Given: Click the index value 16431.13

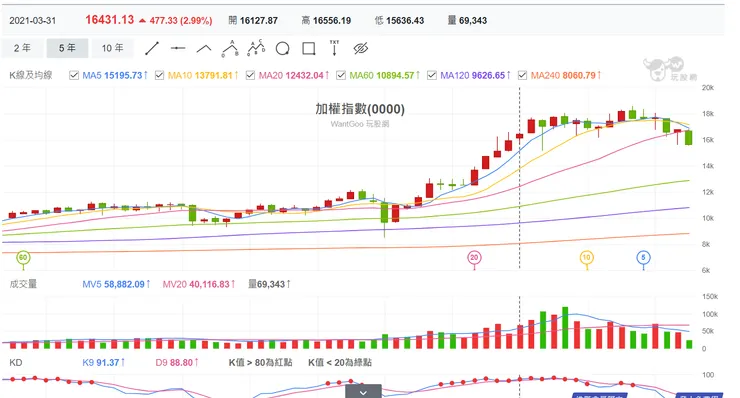Looking at the screenshot, I should pyautogui.click(x=109, y=20).
